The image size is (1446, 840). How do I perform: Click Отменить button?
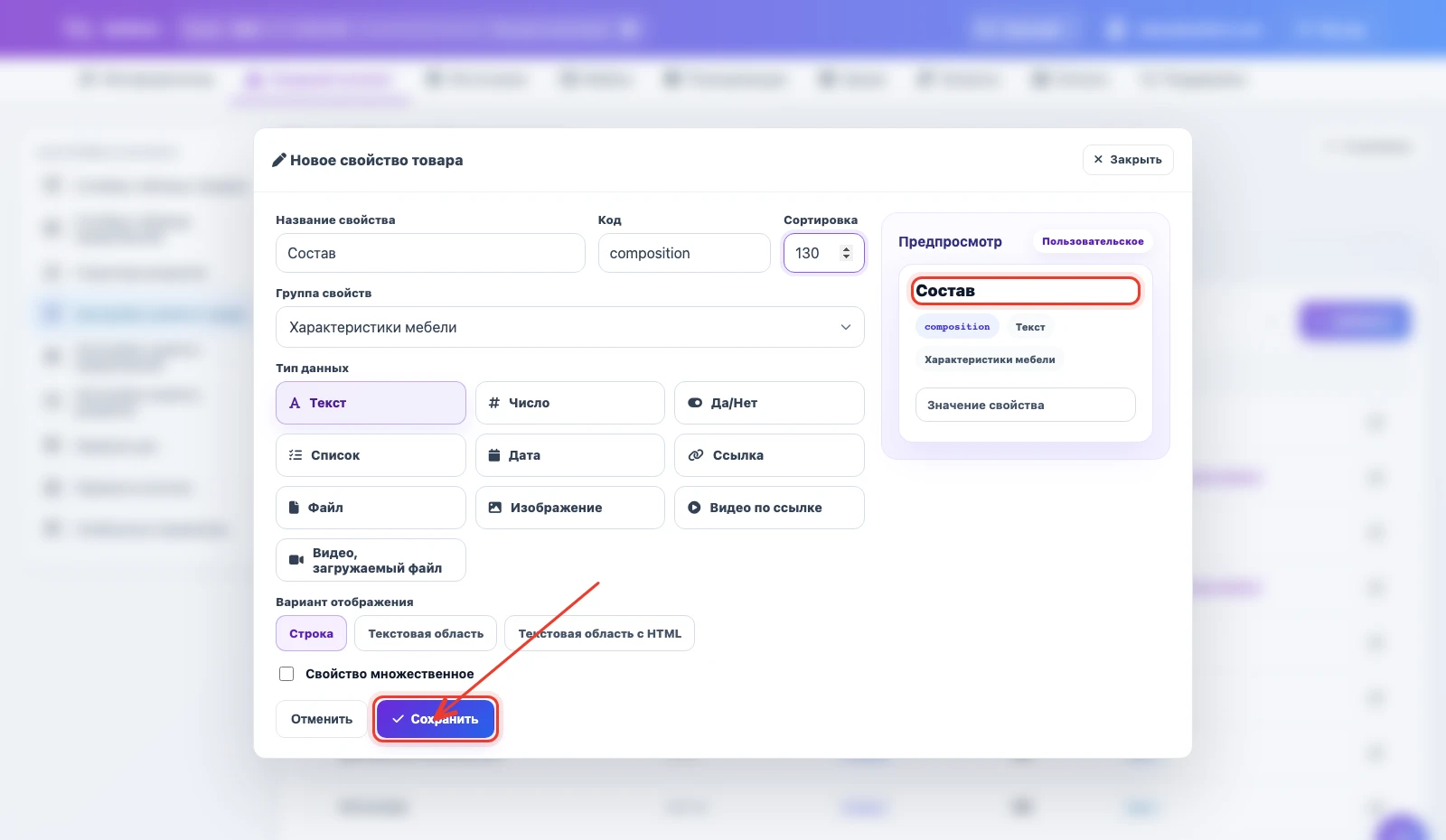click(322, 719)
